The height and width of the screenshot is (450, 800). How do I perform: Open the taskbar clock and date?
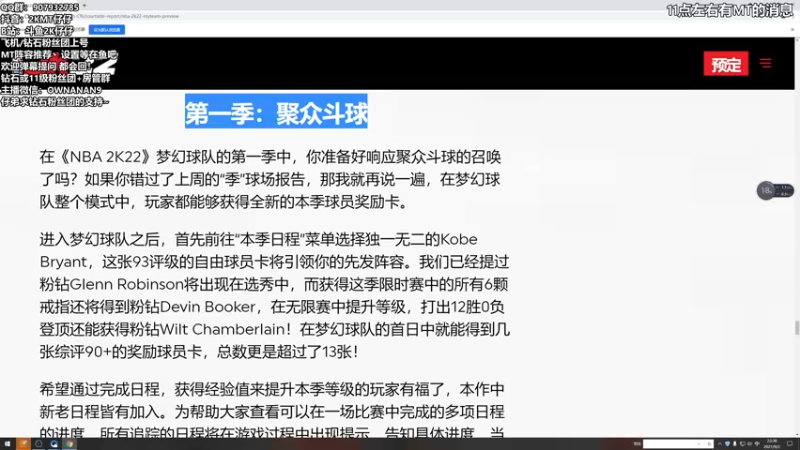click(x=772, y=444)
